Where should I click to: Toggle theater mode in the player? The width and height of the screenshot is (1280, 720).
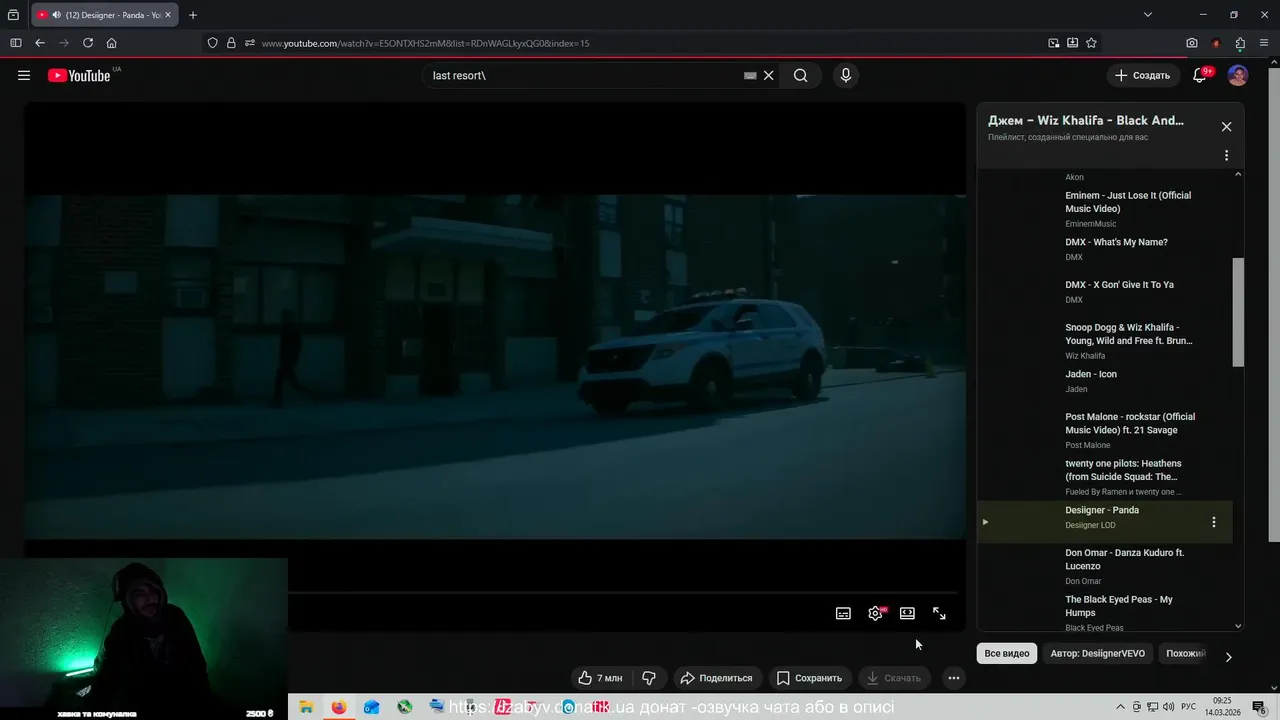(x=907, y=613)
